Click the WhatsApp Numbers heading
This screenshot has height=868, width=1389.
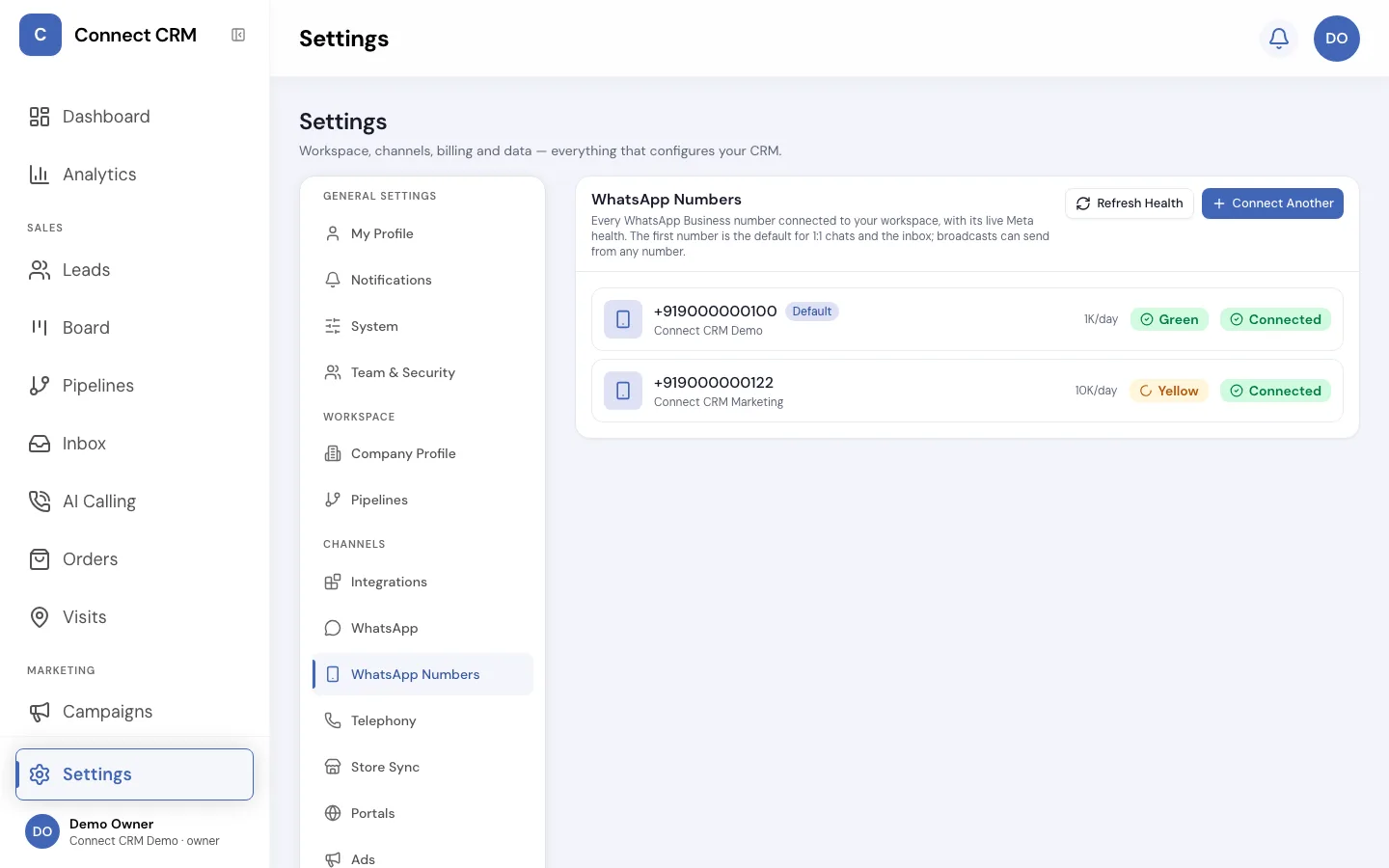(667, 200)
